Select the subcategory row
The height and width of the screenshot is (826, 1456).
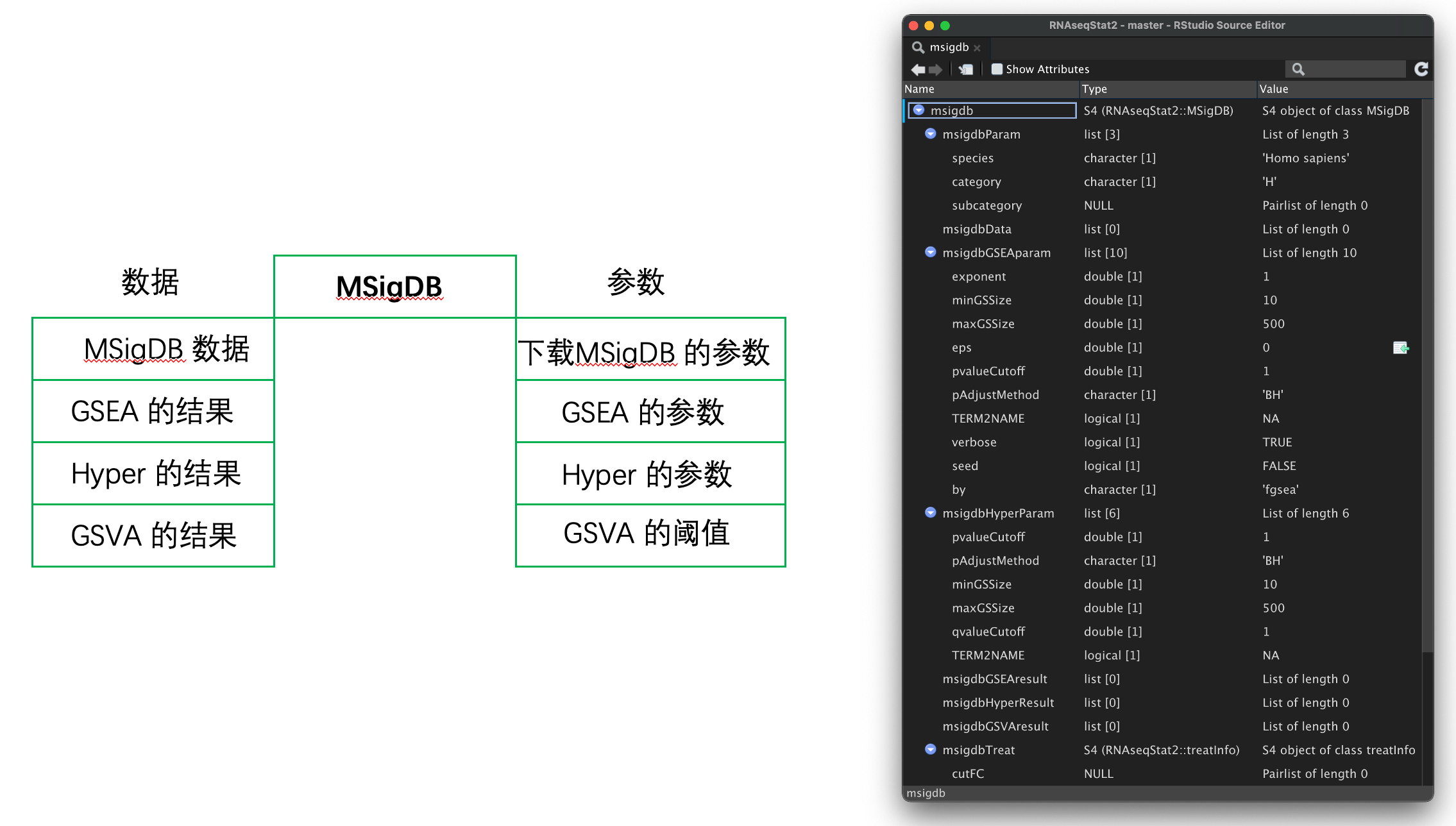1162,205
